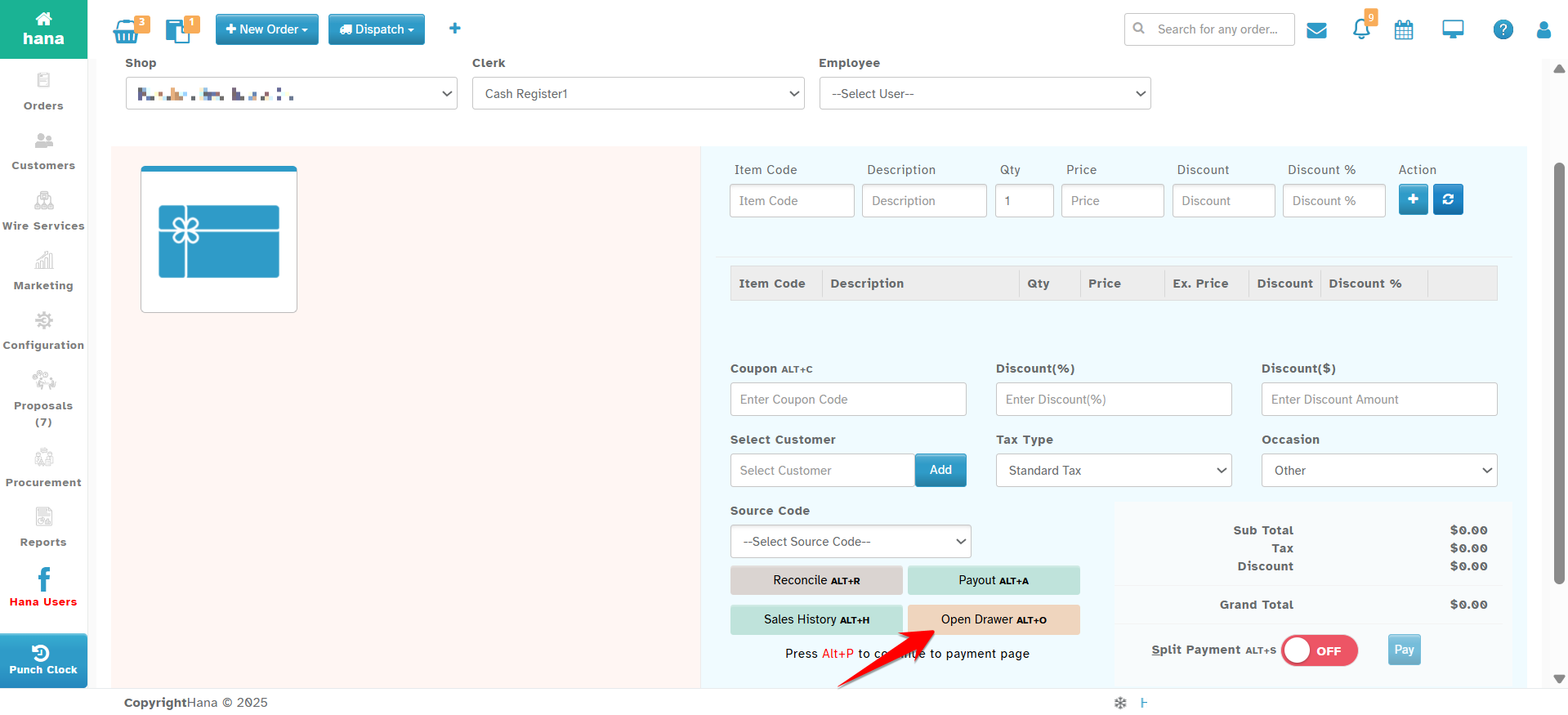The height and width of the screenshot is (715, 1568).
Task: Click the Reconcile button
Action: point(816,580)
